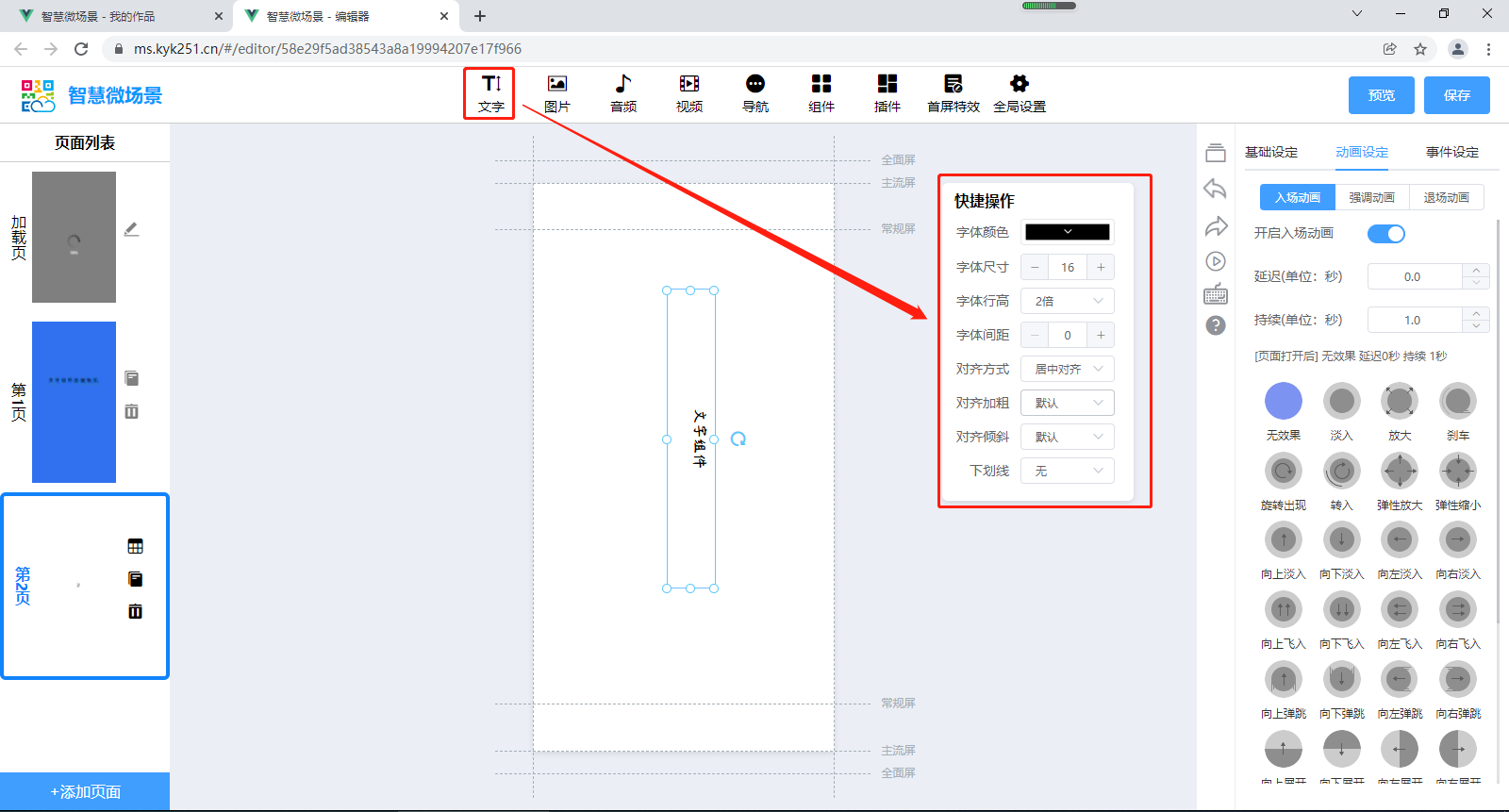Toggle the 开启入场动画 switch
This screenshot has width=1509, height=812.
click(x=1385, y=234)
